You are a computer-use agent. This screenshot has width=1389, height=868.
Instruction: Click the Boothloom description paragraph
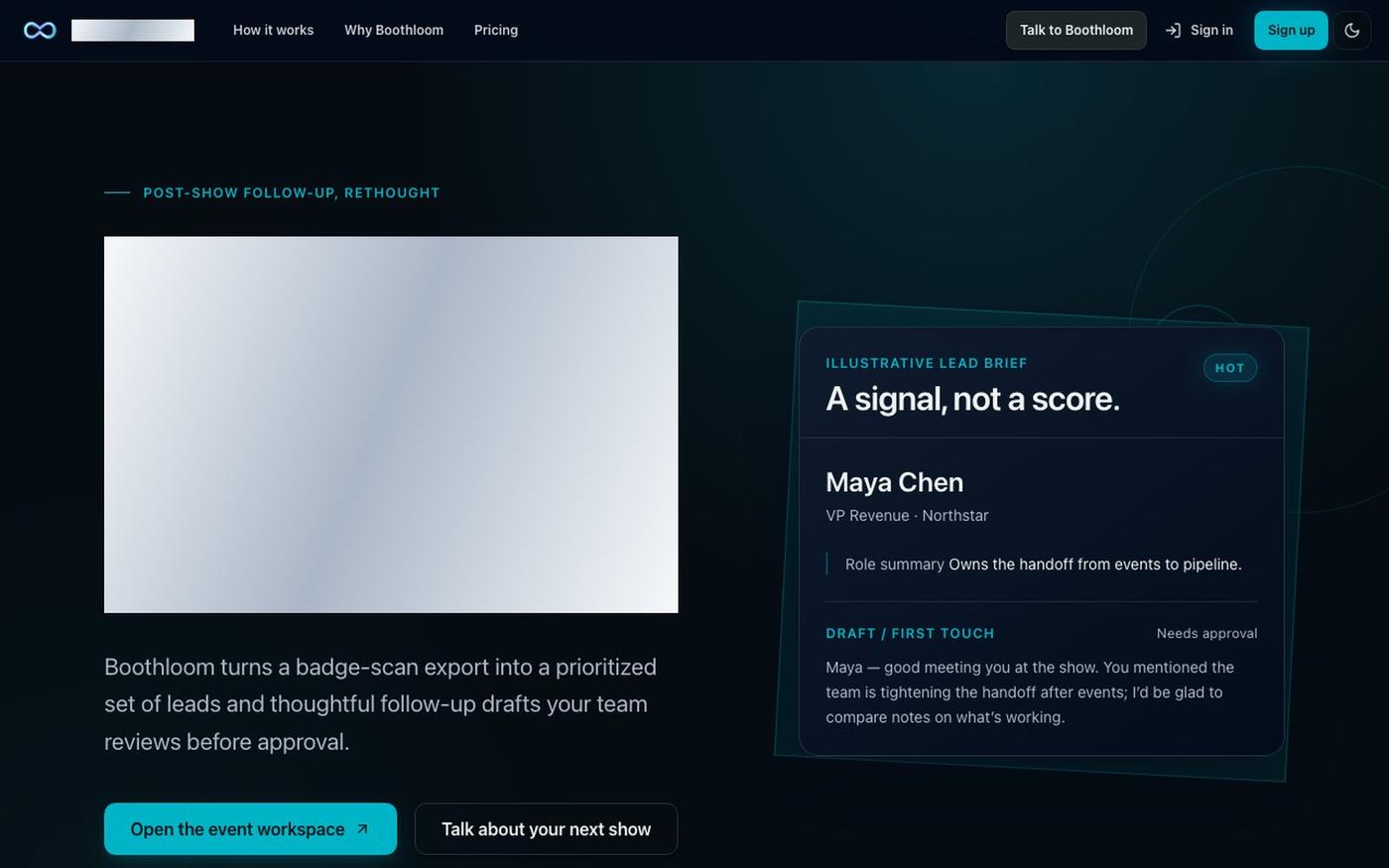(x=380, y=704)
